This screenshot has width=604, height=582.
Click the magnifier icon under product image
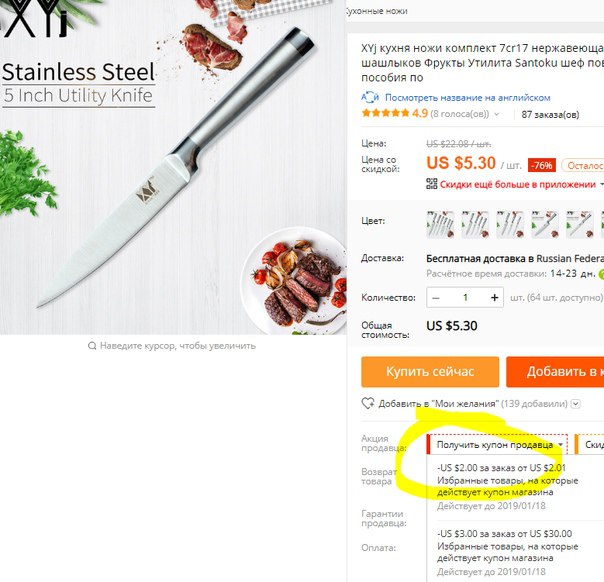coord(92,346)
